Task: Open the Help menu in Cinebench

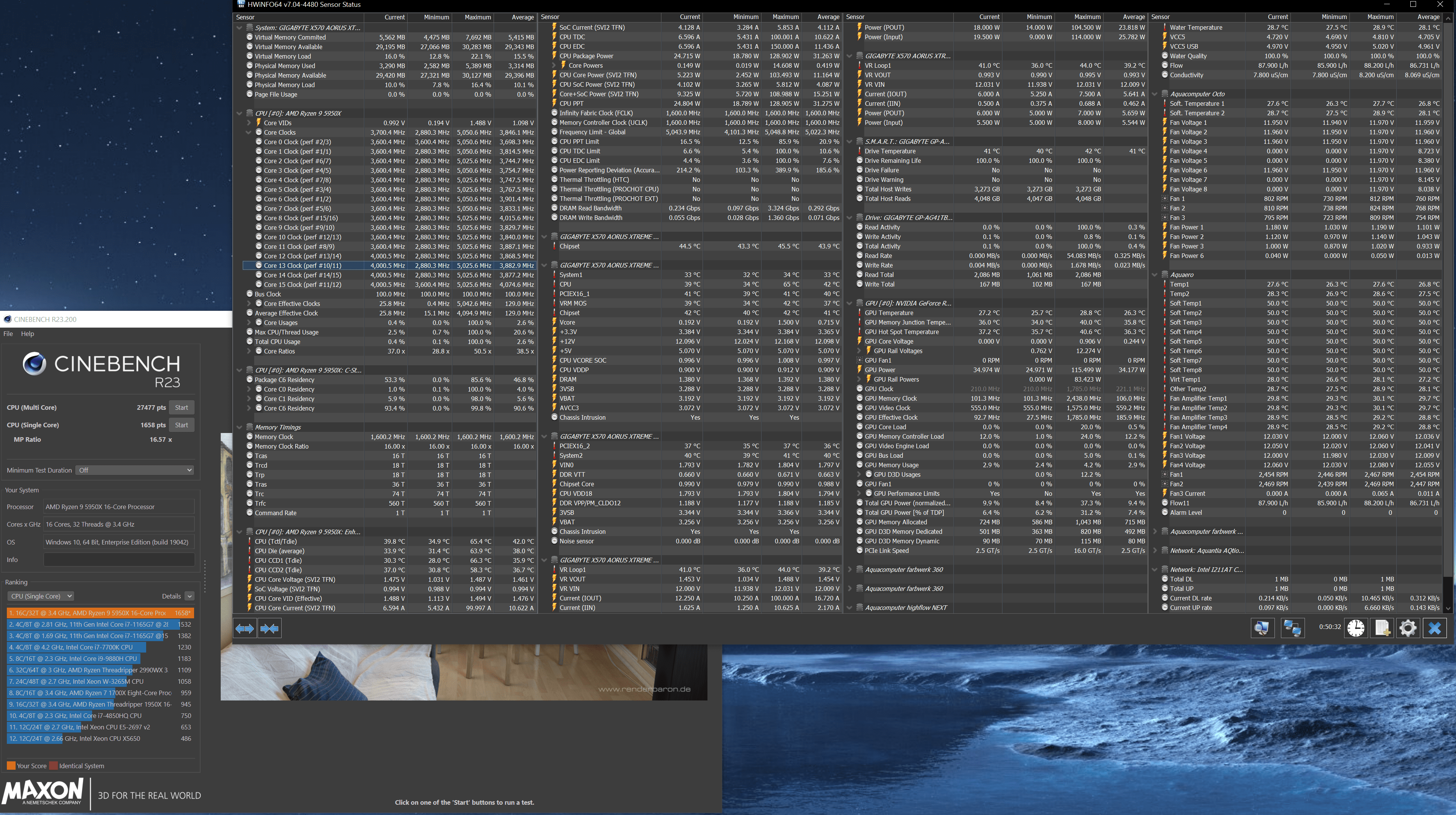Action: click(28, 333)
